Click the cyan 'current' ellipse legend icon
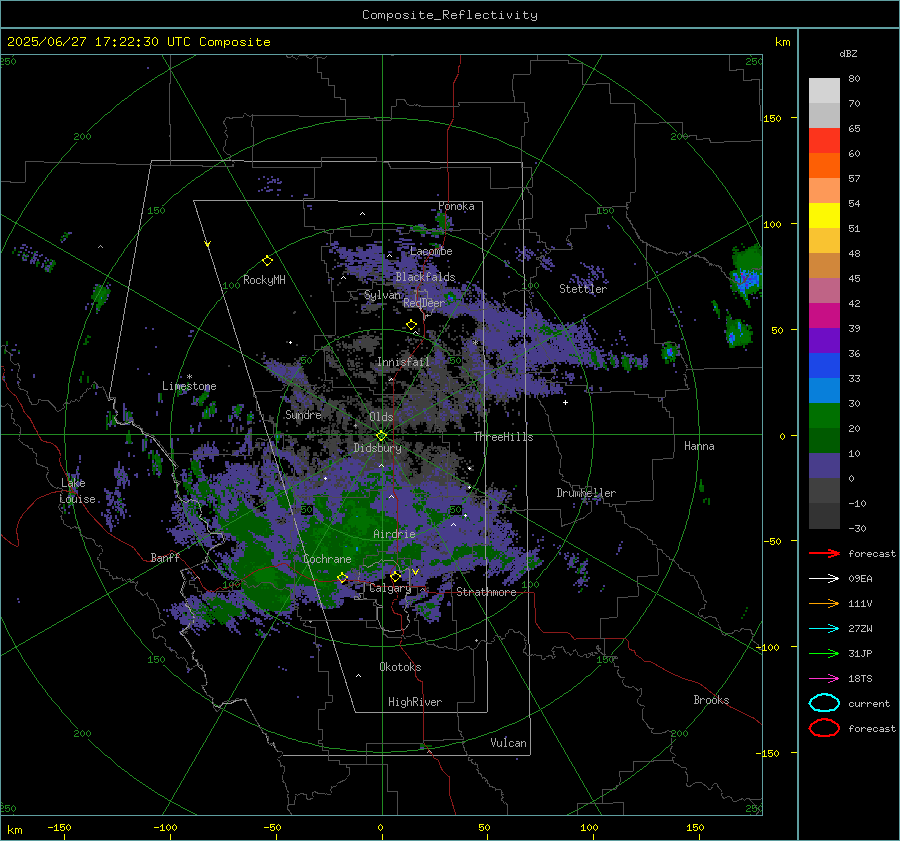The width and height of the screenshot is (900, 841). [x=824, y=703]
